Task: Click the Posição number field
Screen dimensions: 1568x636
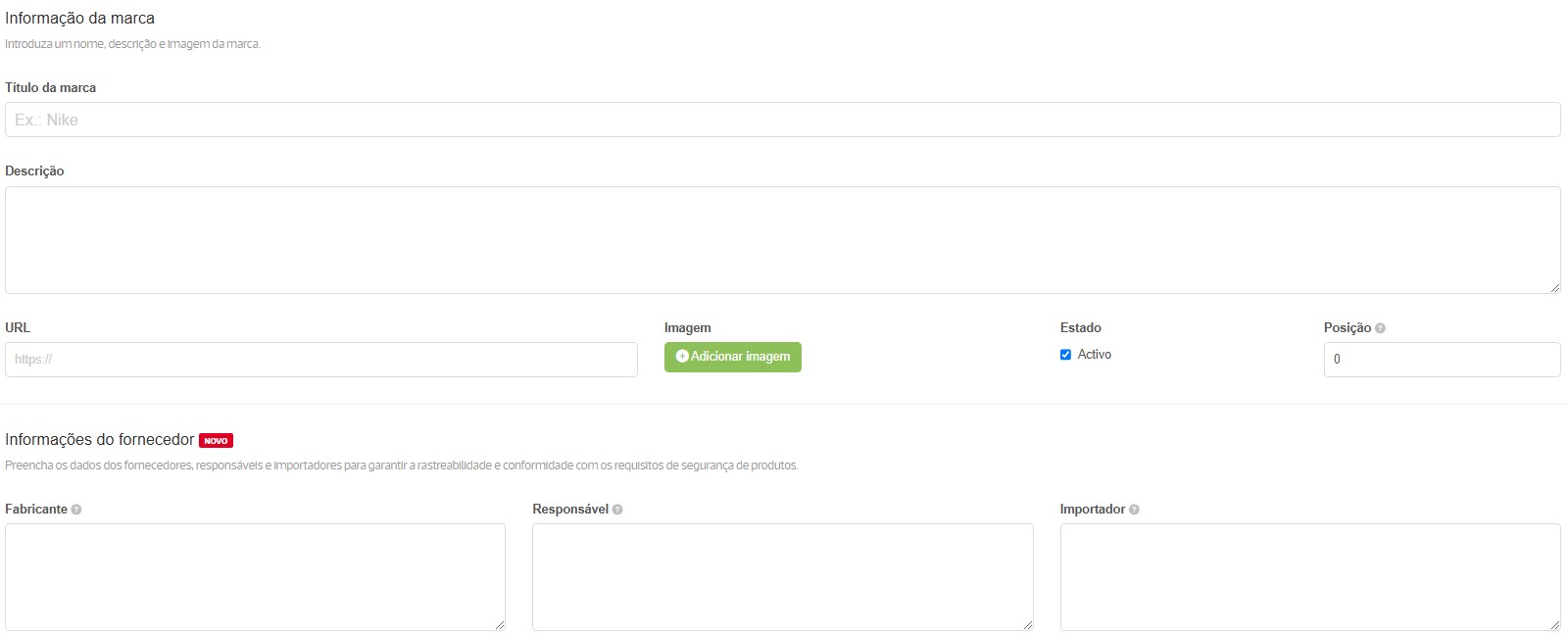Action: coord(1441,360)
